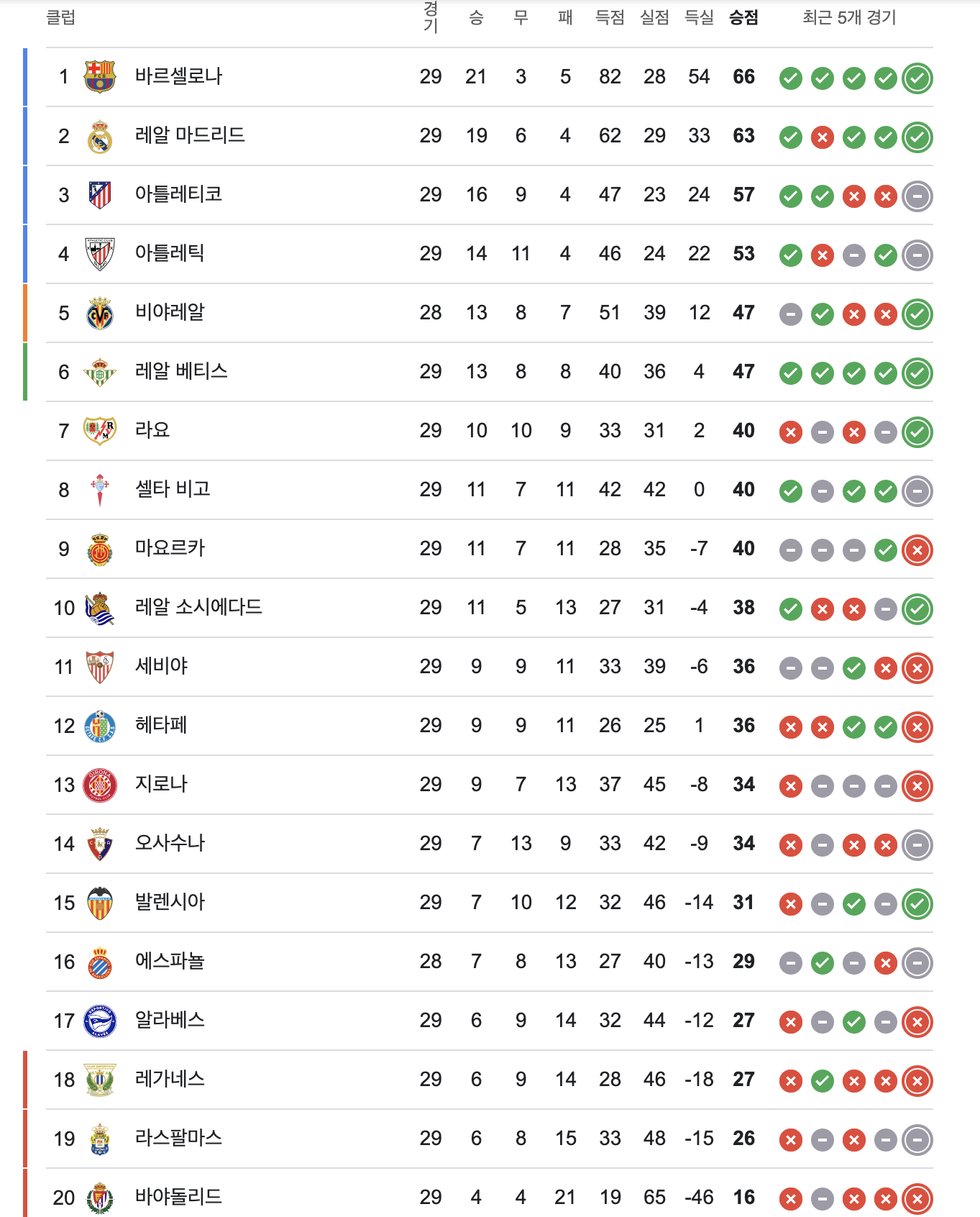Click Mallorca's latest match loss indicator
Image resolution: width=980 pixels, height=1217 pixels.
917,550
